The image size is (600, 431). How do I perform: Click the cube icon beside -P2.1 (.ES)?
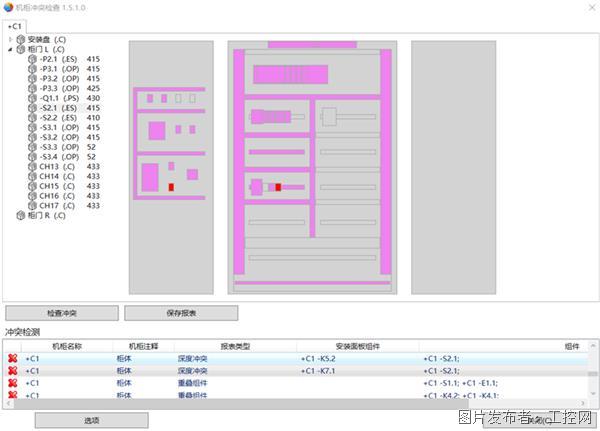(33, 59)
